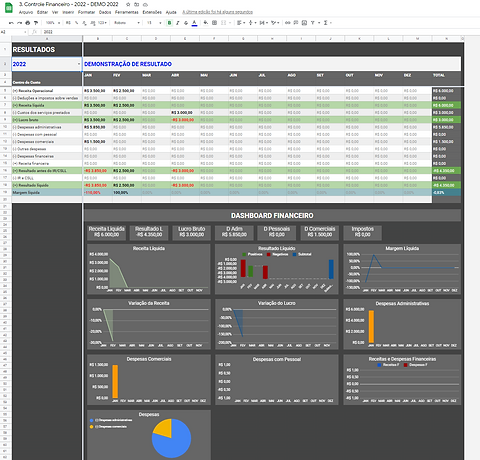This screenshot has width=480, height=460.
Task: Select the Despesas pie chart
Action: (x=149, y=435)
